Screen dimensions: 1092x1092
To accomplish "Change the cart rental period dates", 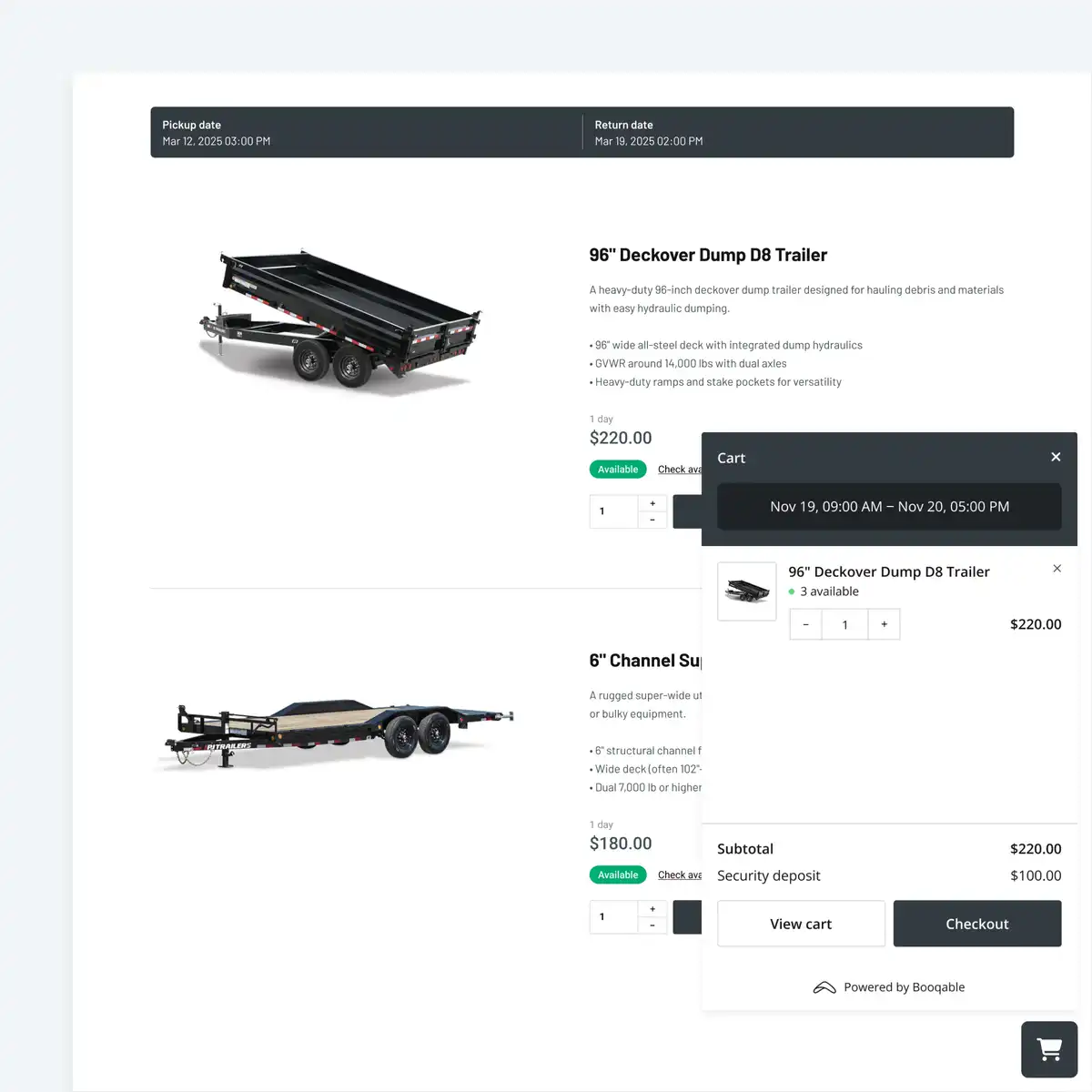I will coord(889,507).
